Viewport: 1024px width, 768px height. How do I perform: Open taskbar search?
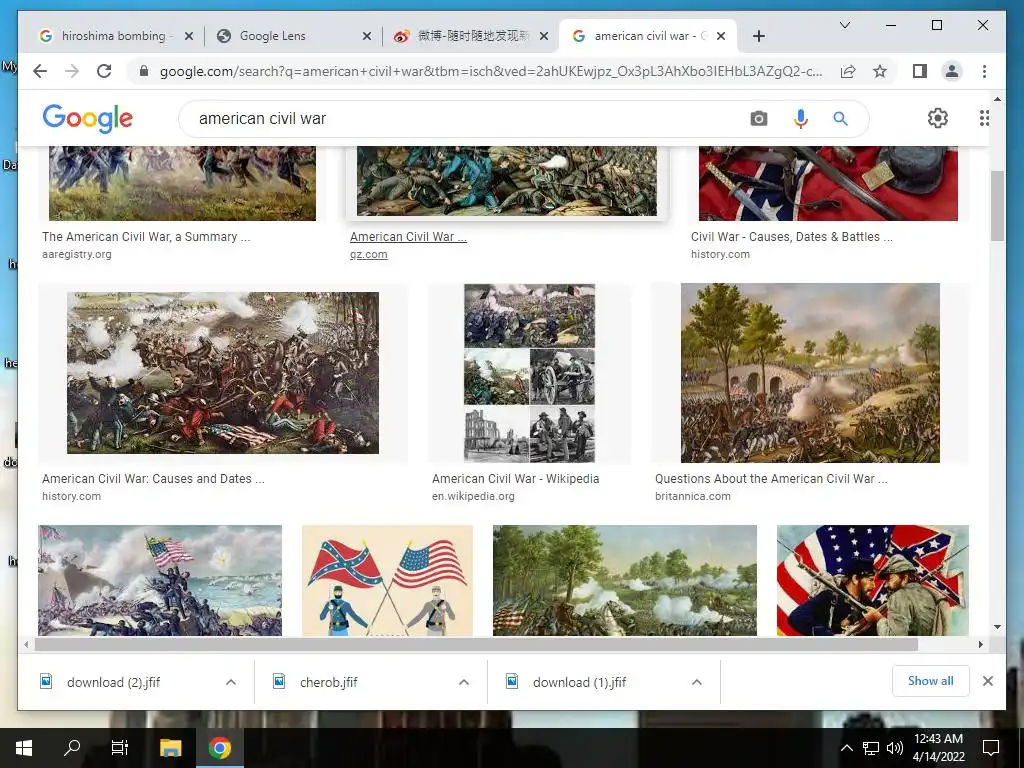click(72, 748)
